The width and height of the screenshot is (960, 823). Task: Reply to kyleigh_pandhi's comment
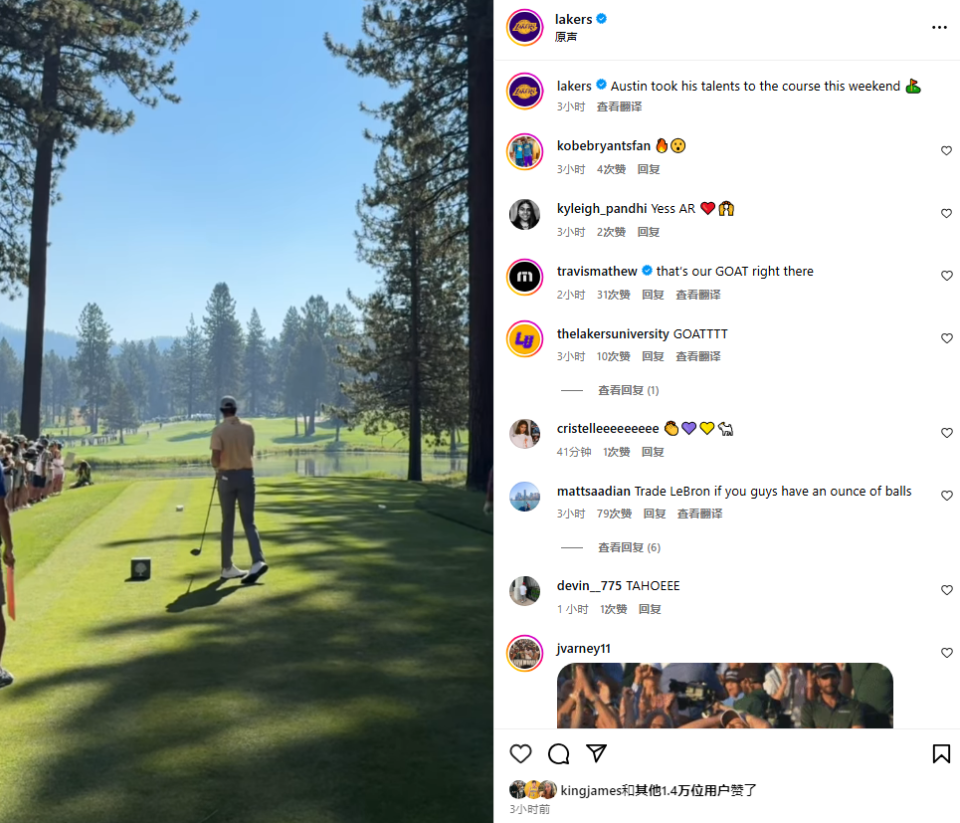648,232
